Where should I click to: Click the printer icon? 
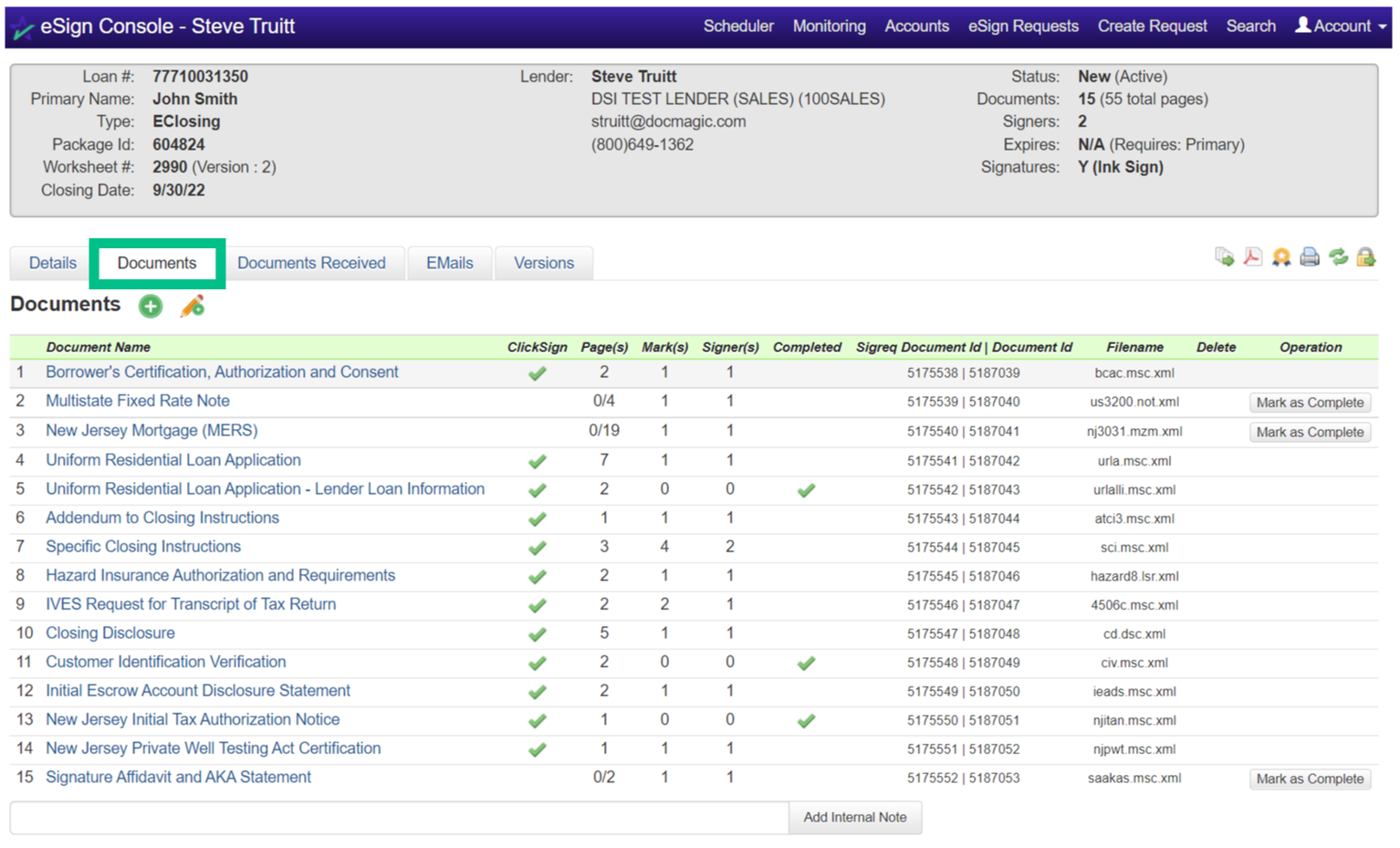click(x=1310, y=257)
